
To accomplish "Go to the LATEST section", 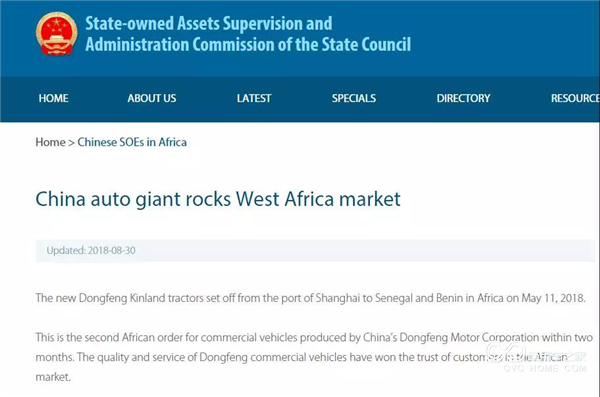I will [254, 98].
